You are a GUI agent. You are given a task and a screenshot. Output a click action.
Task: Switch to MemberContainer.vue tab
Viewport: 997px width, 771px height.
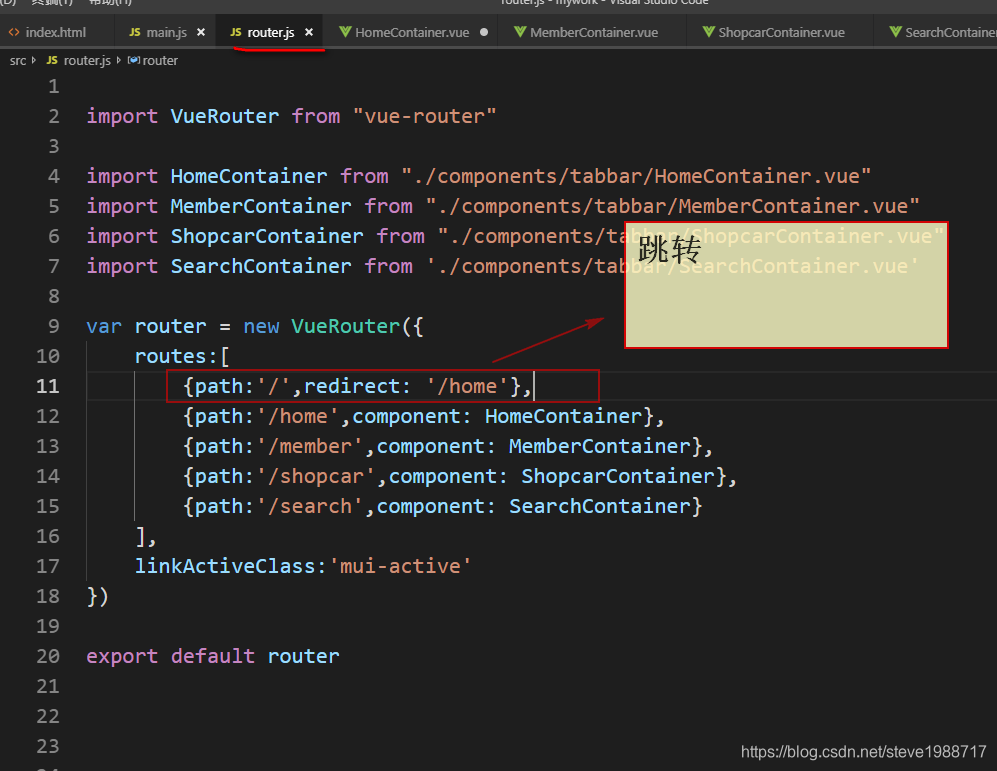[x=594, y=32]
